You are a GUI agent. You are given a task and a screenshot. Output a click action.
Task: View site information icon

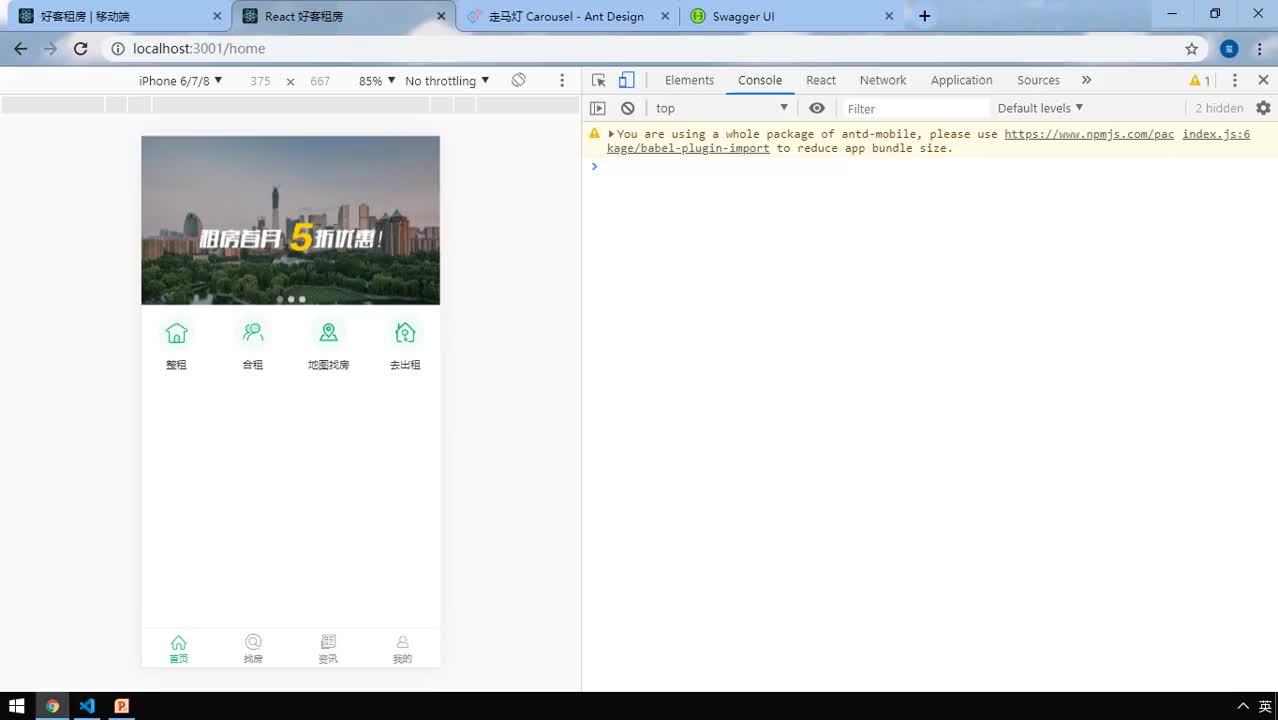pyautogui.click(x=117, y=49)
